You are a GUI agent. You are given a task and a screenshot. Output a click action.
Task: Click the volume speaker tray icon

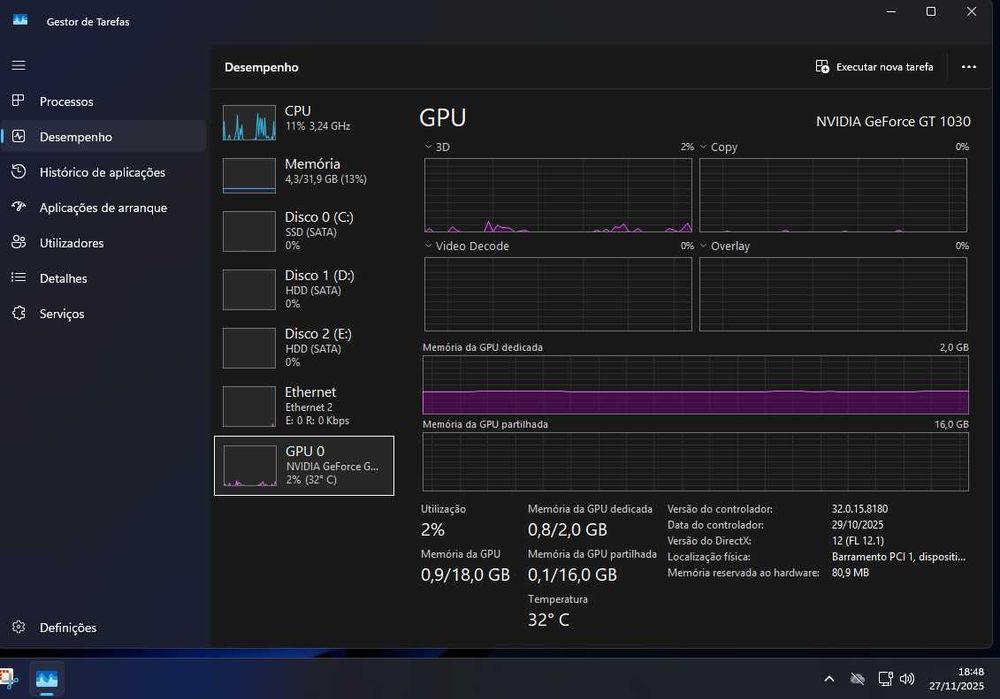(x=906, y=679)
